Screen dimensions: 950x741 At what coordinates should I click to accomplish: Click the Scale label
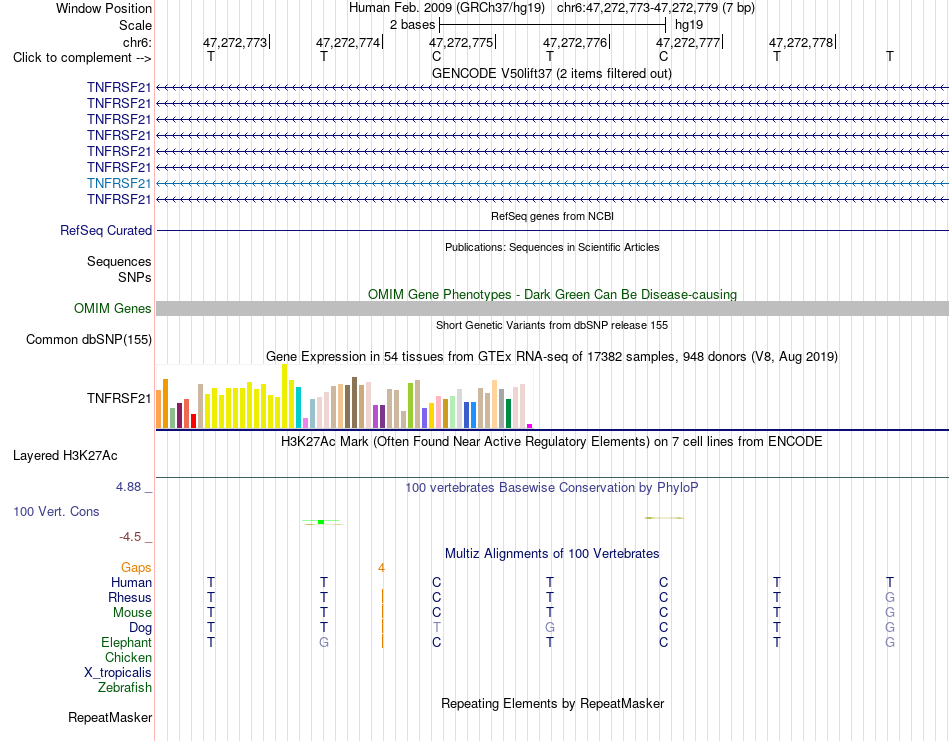pos(135,25)
